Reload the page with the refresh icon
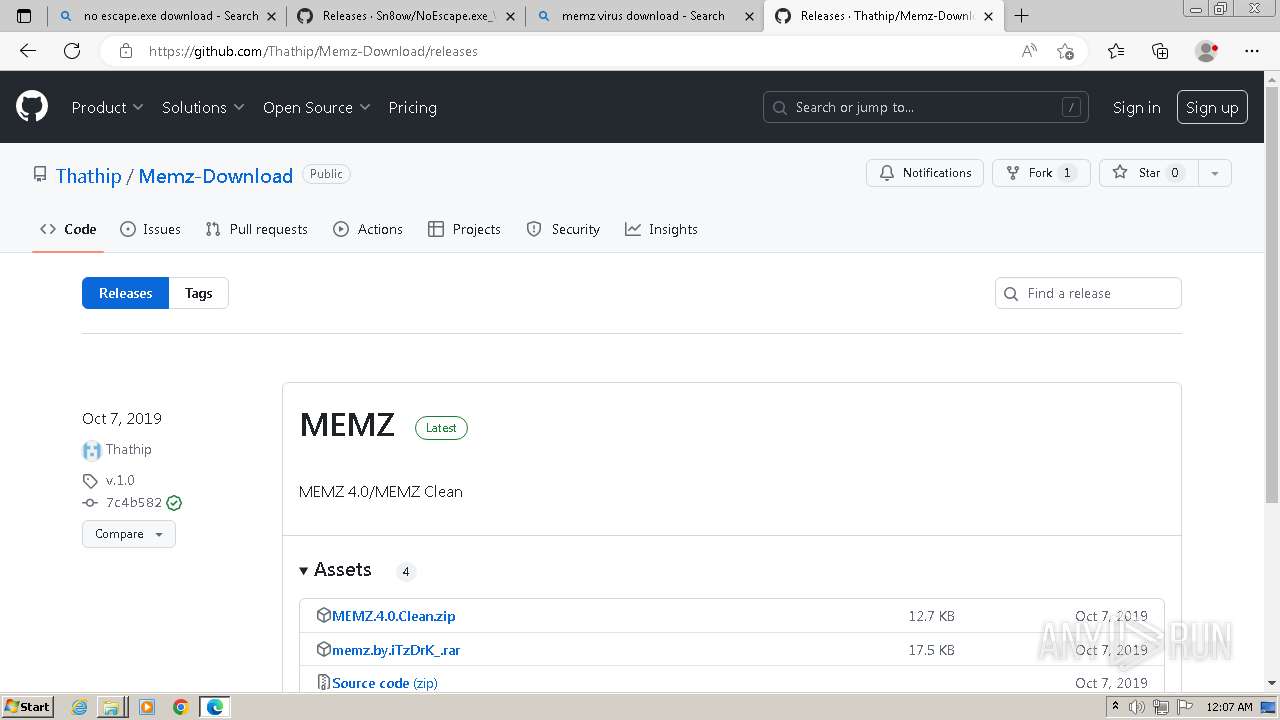The width and height of the screenshot is (1280, 720). click(x=72, y=51)
